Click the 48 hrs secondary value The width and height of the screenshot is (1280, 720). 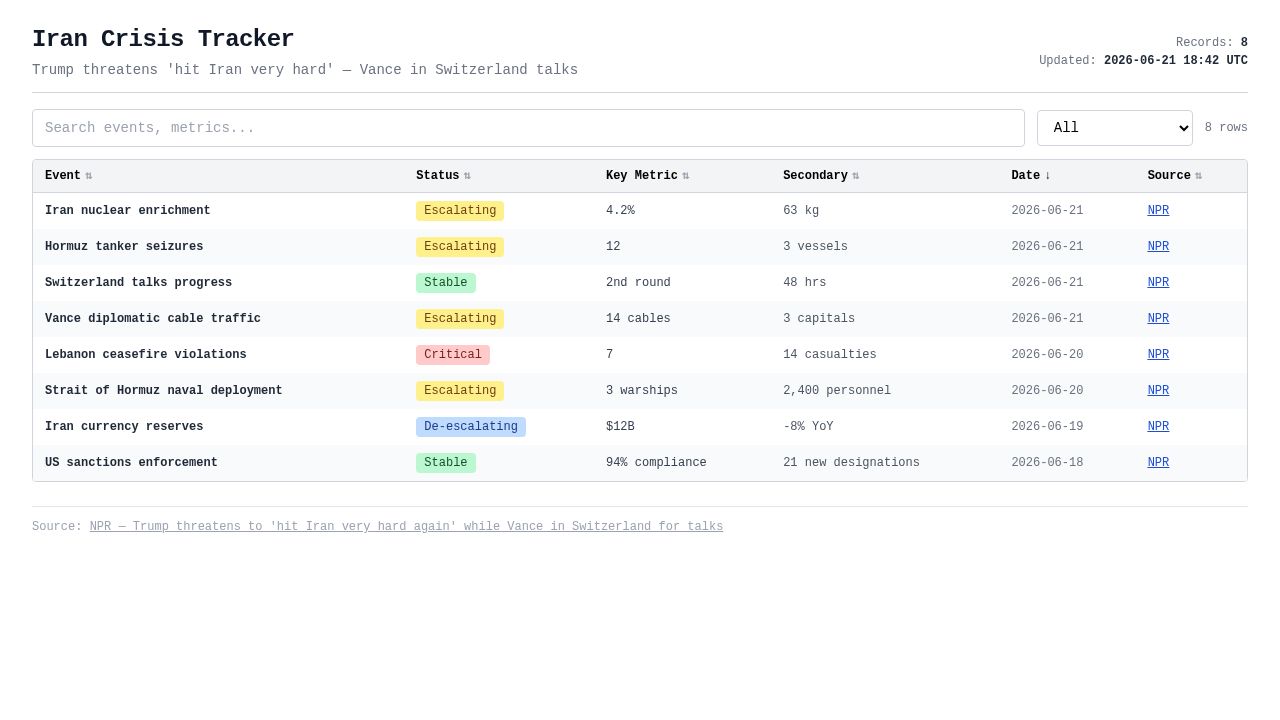805,283
